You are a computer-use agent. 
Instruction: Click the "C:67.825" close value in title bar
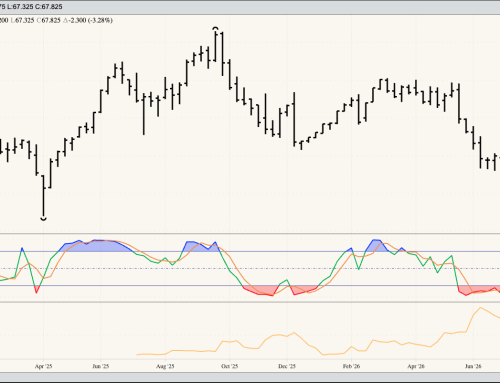pos(49,7)
